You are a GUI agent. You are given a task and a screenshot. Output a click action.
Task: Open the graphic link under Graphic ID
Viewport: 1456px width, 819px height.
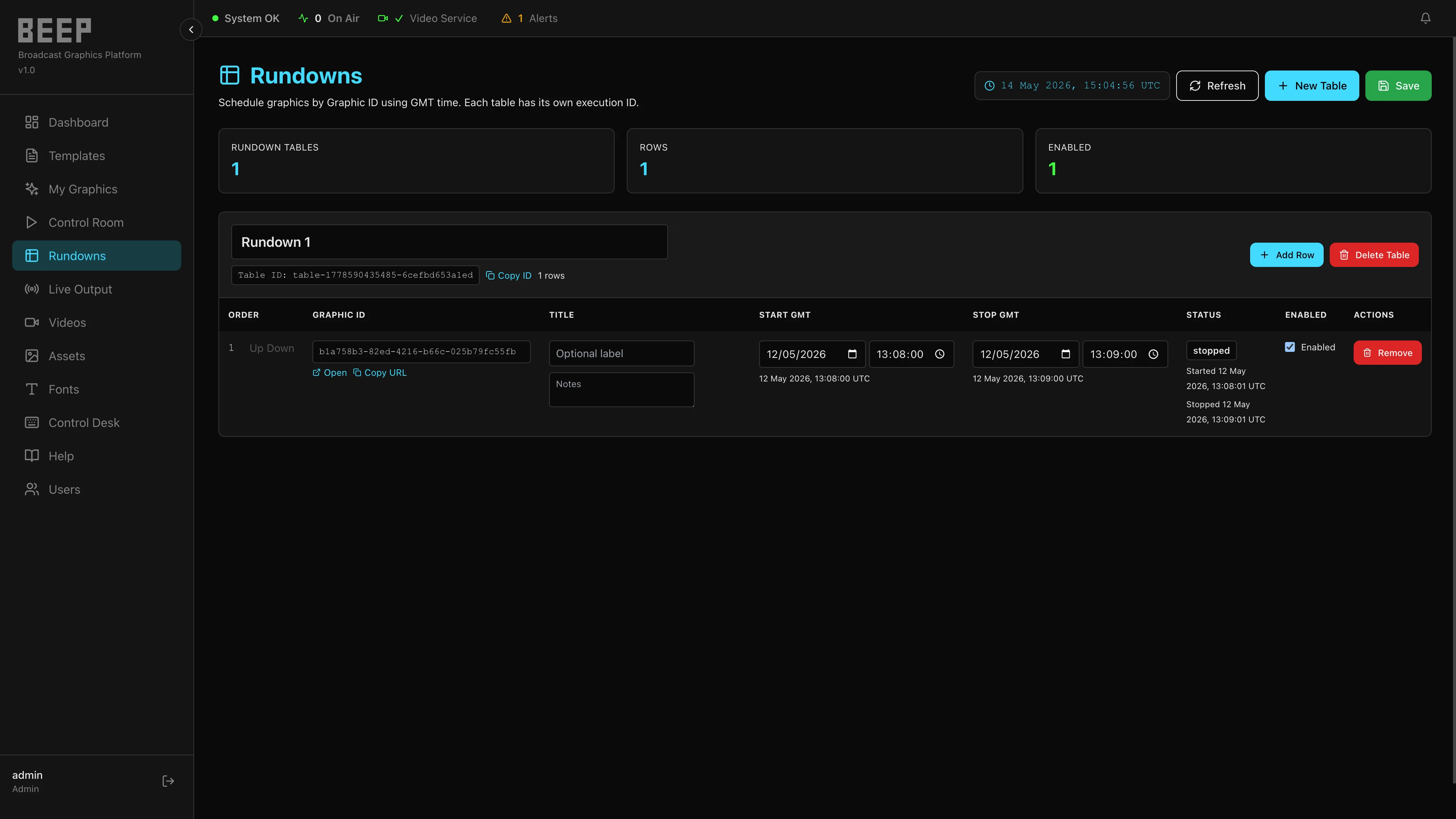[329, 372]
